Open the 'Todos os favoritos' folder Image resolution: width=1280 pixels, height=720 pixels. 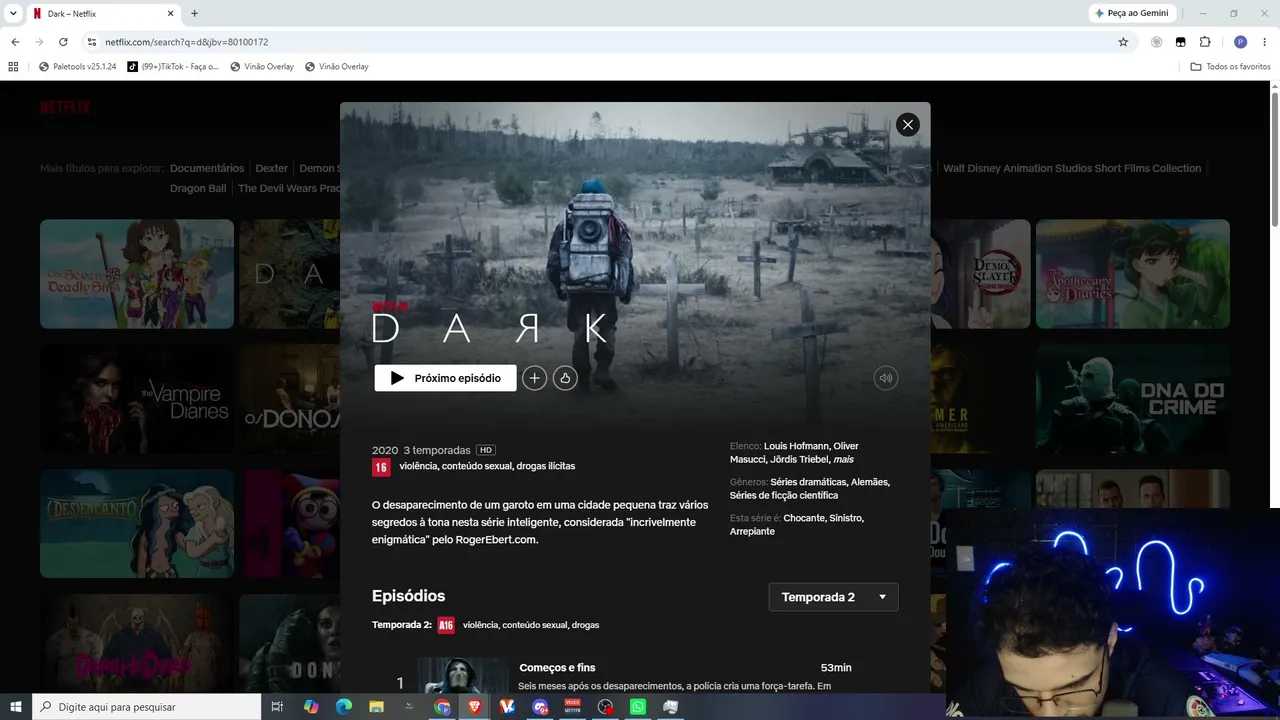1231,67
